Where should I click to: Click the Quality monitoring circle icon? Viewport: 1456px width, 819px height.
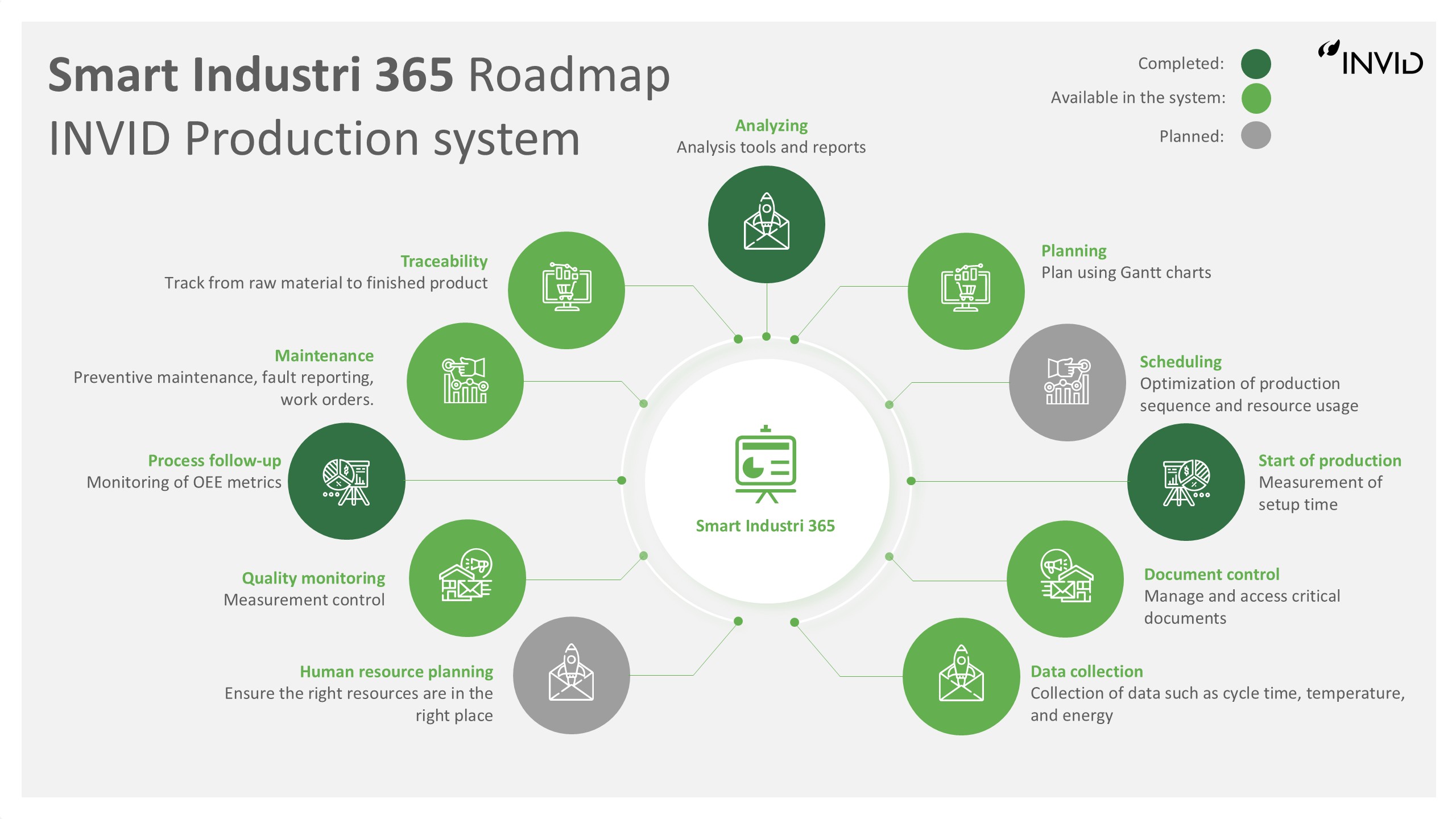point(467,578)
